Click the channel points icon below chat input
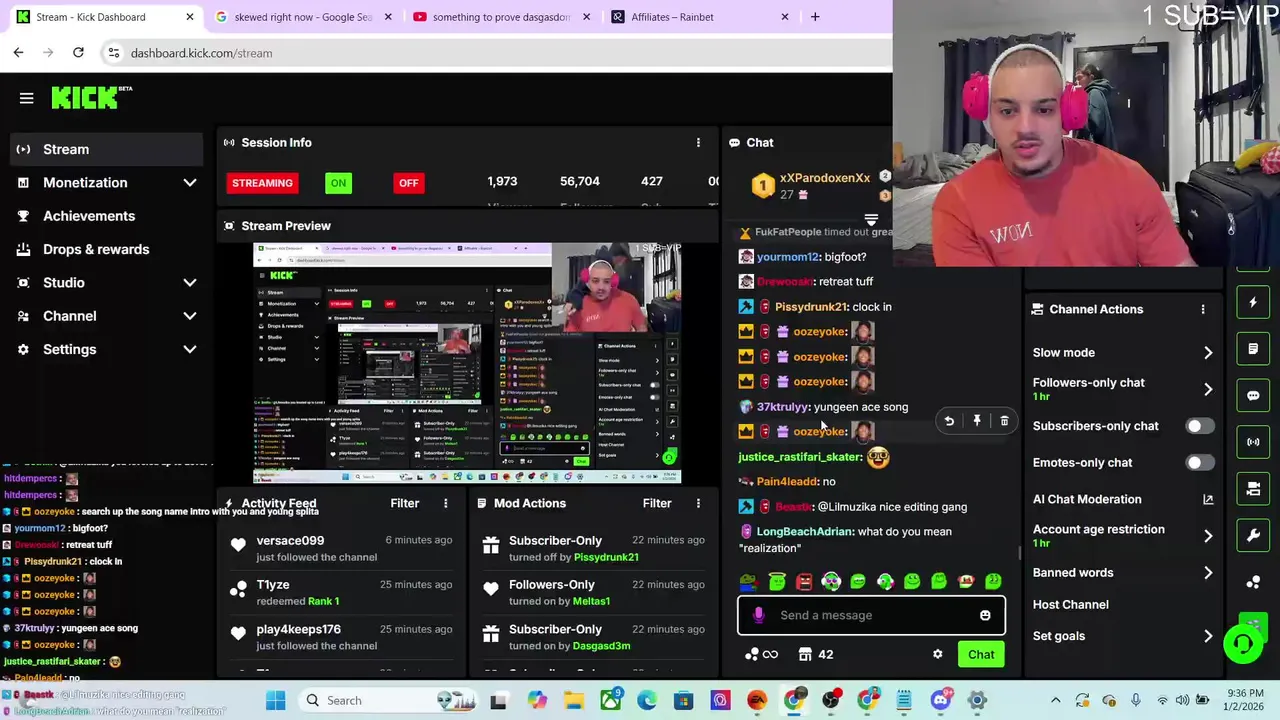This screenshot has height=720, width=1280. [761, 654]
